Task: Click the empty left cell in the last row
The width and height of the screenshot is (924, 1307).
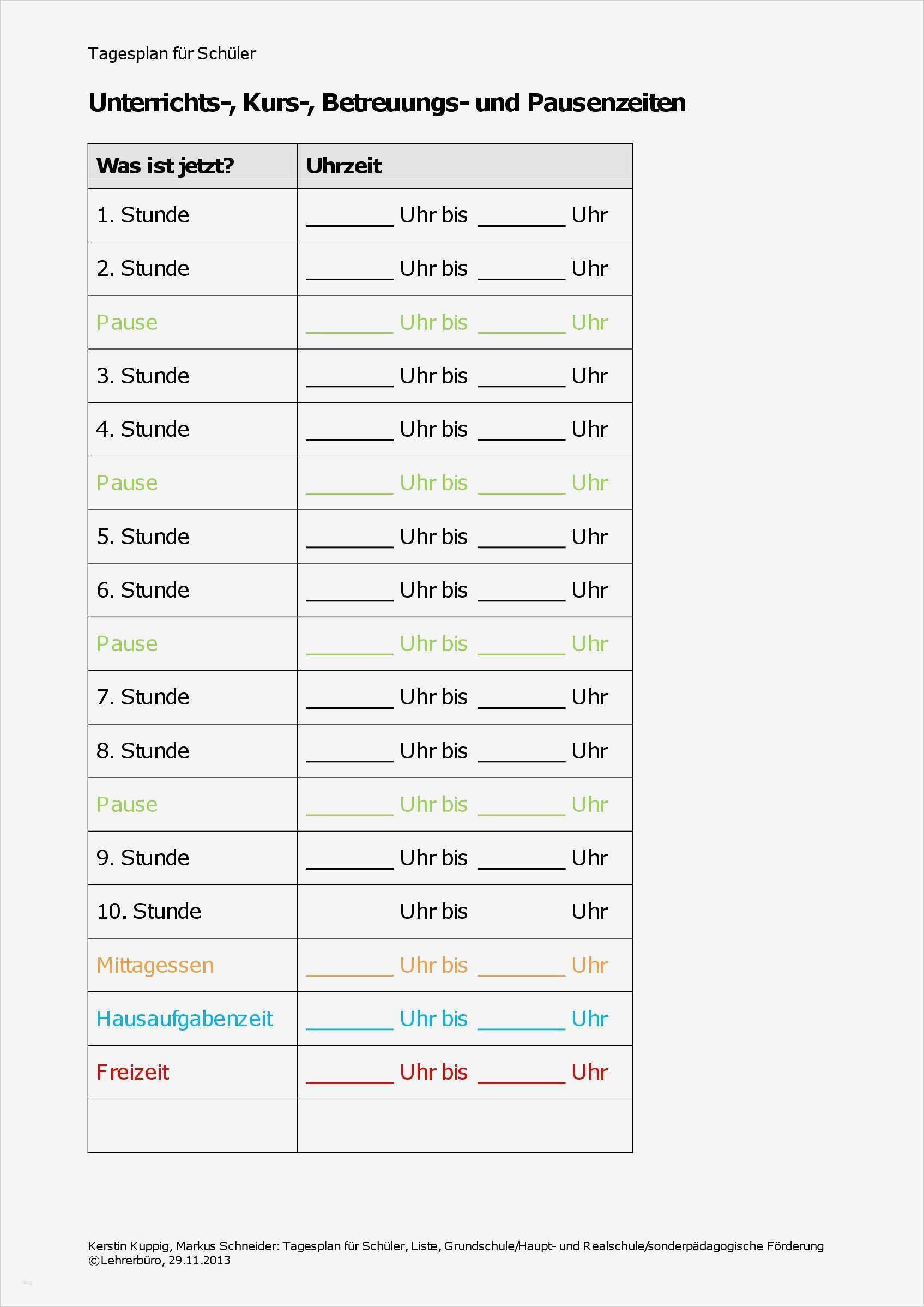Action: click(x=192, y=1125)
